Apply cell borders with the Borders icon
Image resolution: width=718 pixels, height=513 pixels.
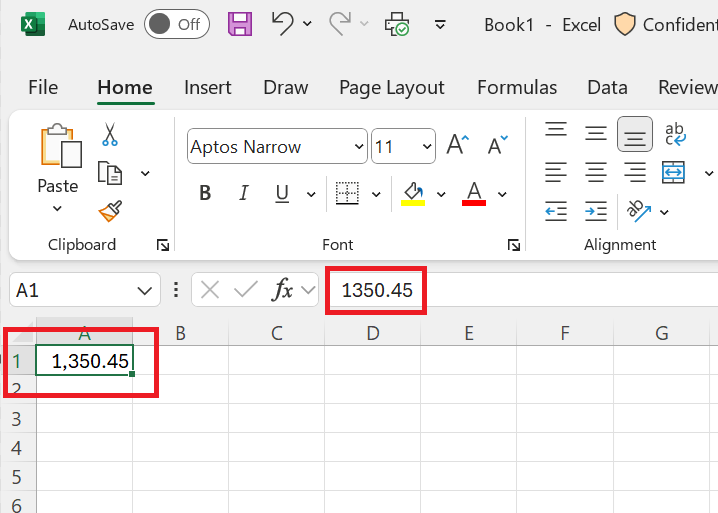[x=347, y=193]
